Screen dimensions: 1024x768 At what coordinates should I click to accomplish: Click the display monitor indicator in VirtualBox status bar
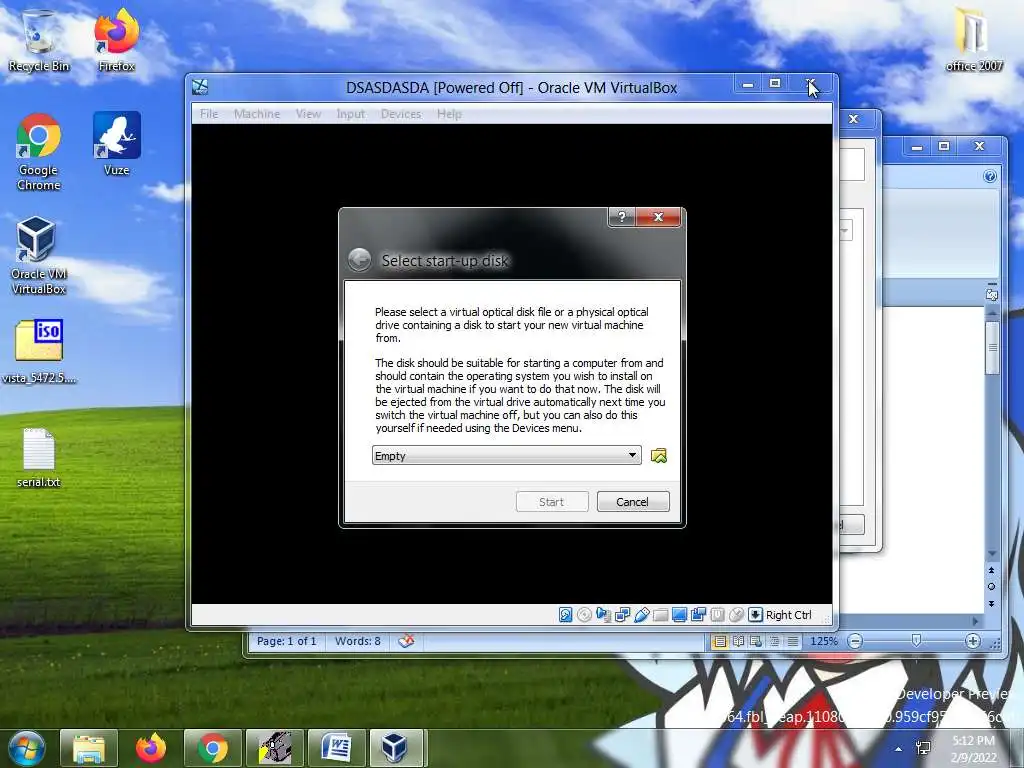(679, 615)
